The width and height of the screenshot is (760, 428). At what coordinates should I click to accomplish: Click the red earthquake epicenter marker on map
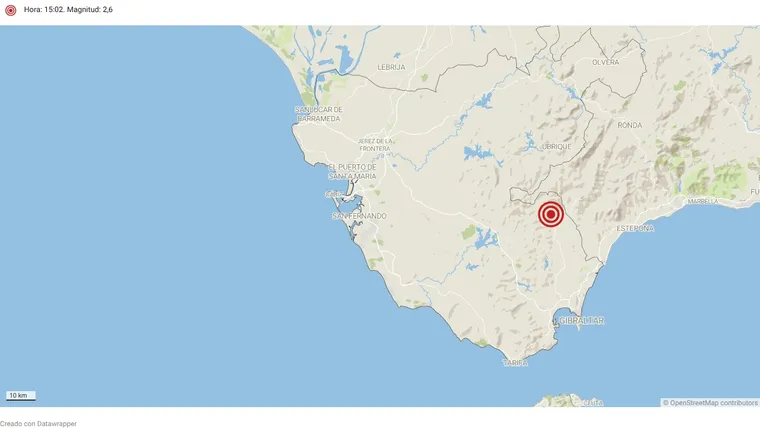(x=551, y=214)
